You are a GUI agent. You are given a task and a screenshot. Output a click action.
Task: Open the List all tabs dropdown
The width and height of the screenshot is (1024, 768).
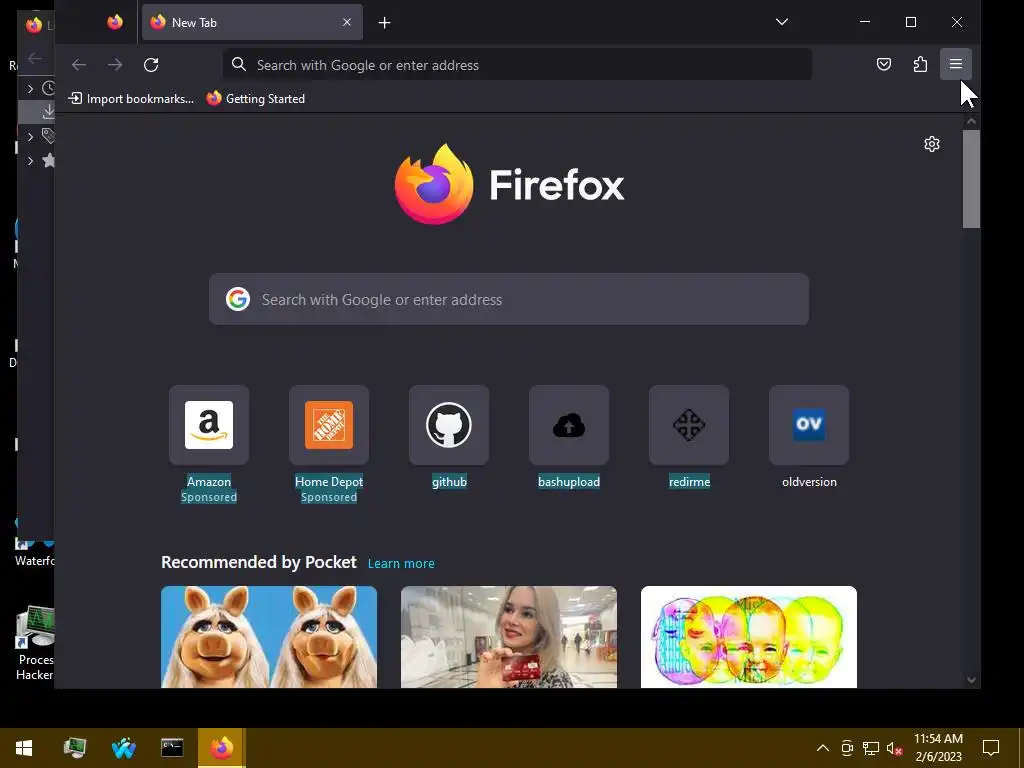click(782, 22)
